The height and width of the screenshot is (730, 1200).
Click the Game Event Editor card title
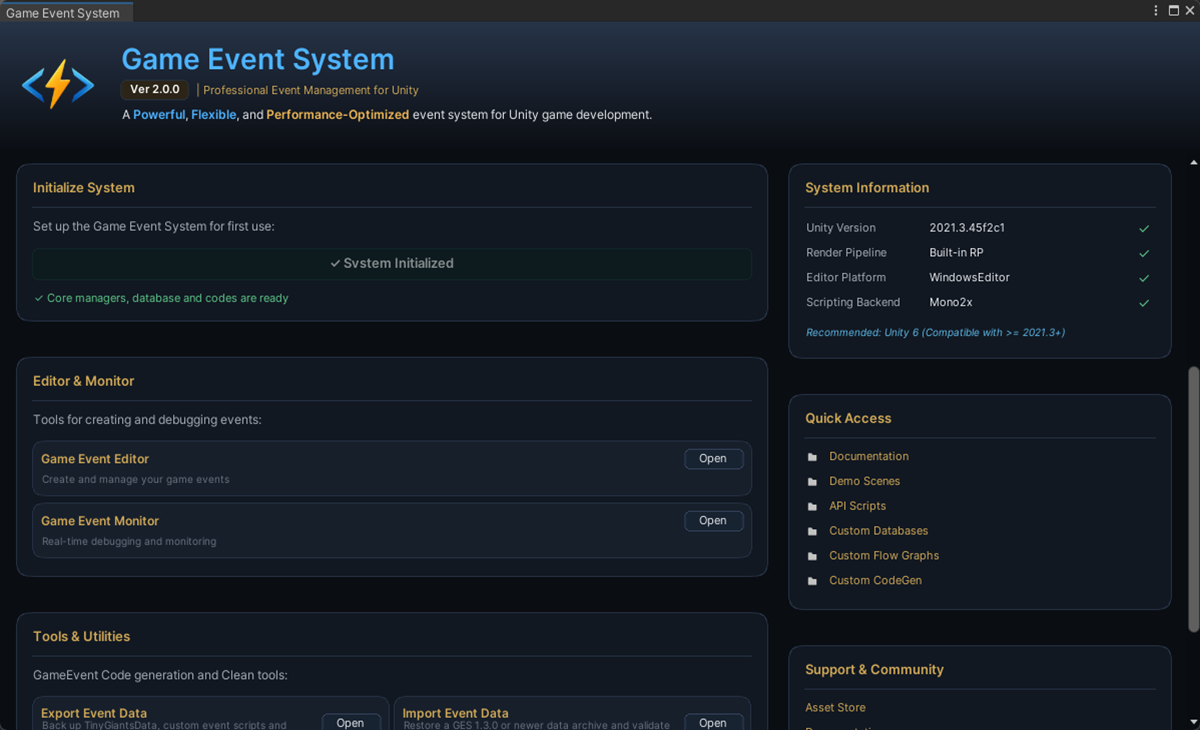point(95,459)
